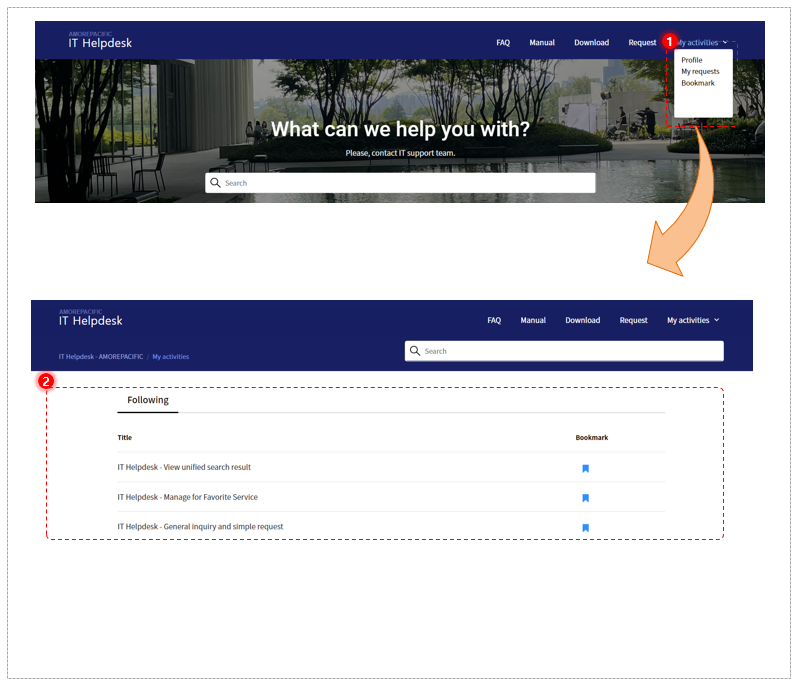Screen dimensions: 799x688
Task: Open 'IT Helpdesk - View unified search result'
Action: click(x=184, y=467)
